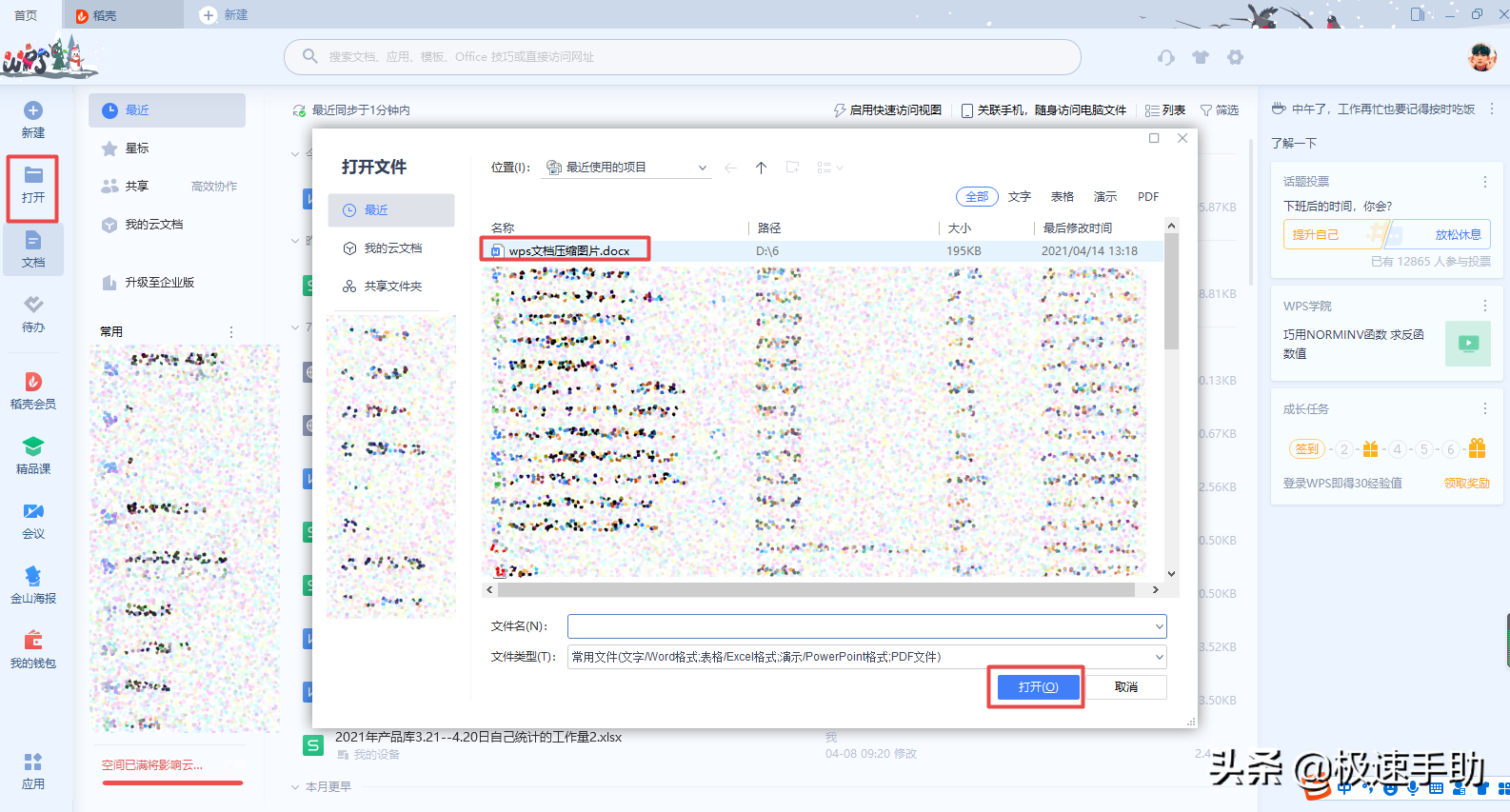Open the user avatar profile
1510x812 pixels.
[x=1481, y=57]
